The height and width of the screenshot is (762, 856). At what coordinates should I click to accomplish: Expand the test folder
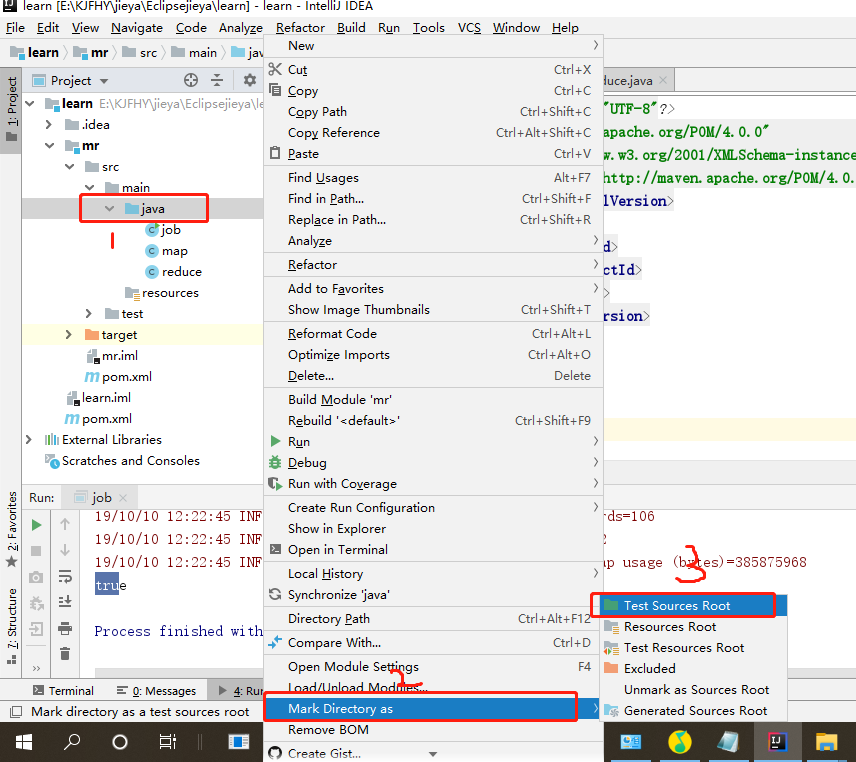click(x=88, y=313)
